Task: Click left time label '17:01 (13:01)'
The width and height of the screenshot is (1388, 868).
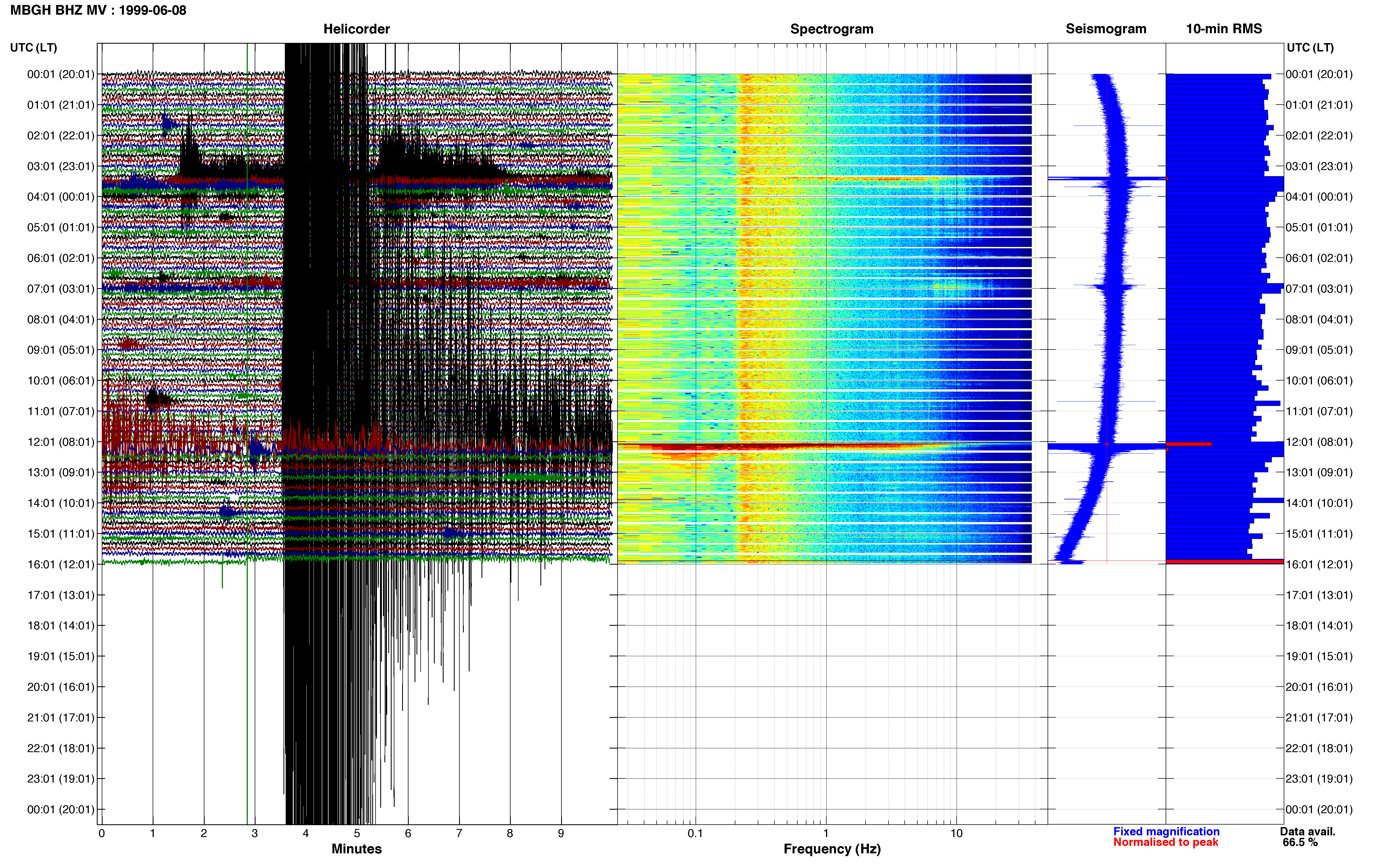Action: 60,595
